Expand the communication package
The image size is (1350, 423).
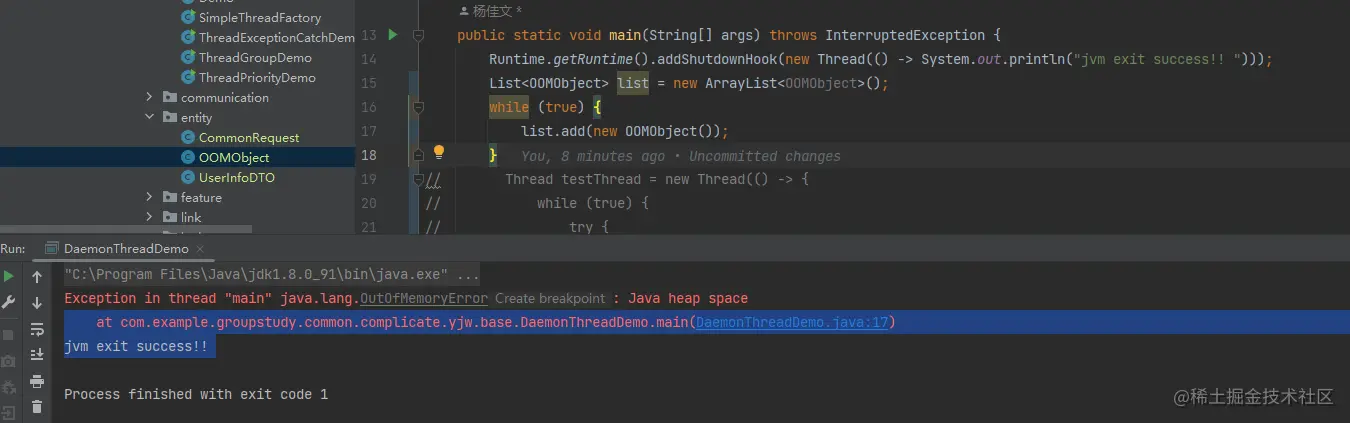149,97
